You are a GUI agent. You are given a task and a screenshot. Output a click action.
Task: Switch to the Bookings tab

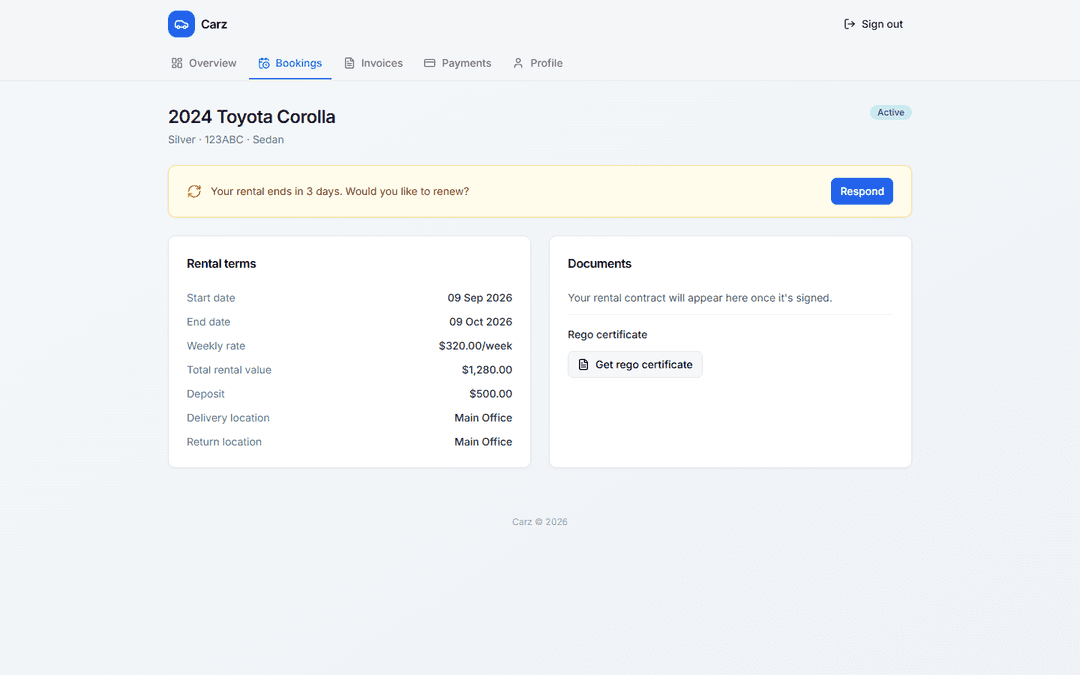pos(290,63)
